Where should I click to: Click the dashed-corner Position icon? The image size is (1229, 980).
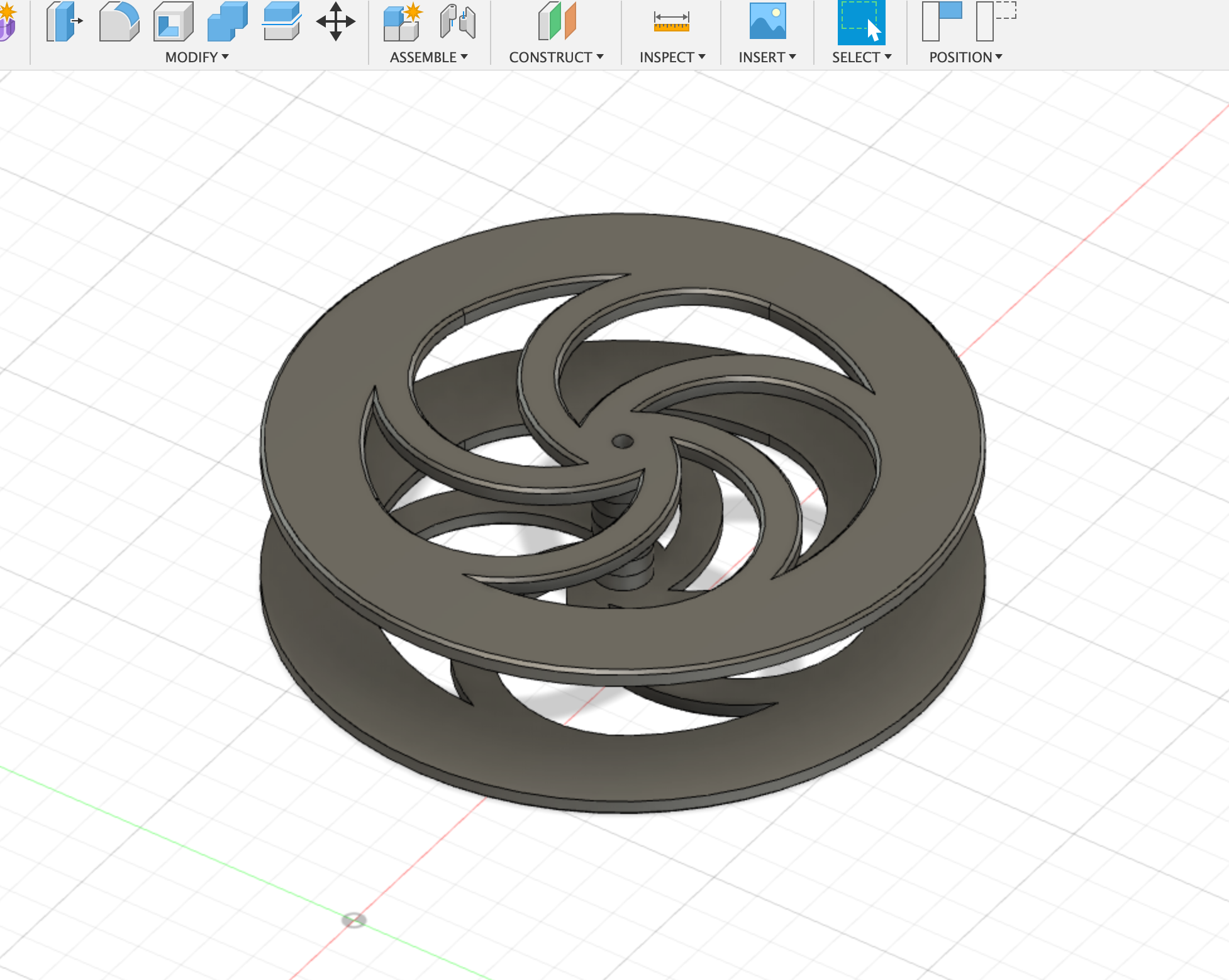[996, 21]
